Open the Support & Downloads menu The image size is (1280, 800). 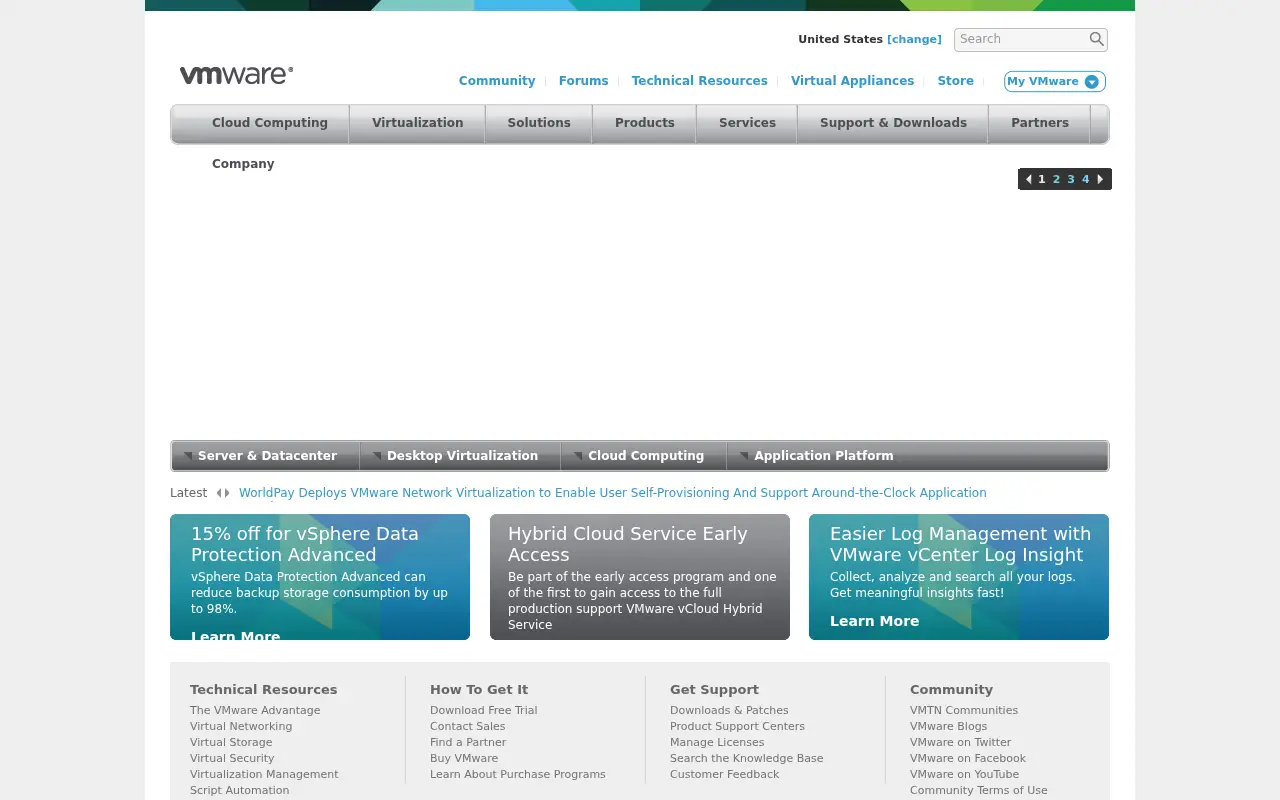point(893,123)
